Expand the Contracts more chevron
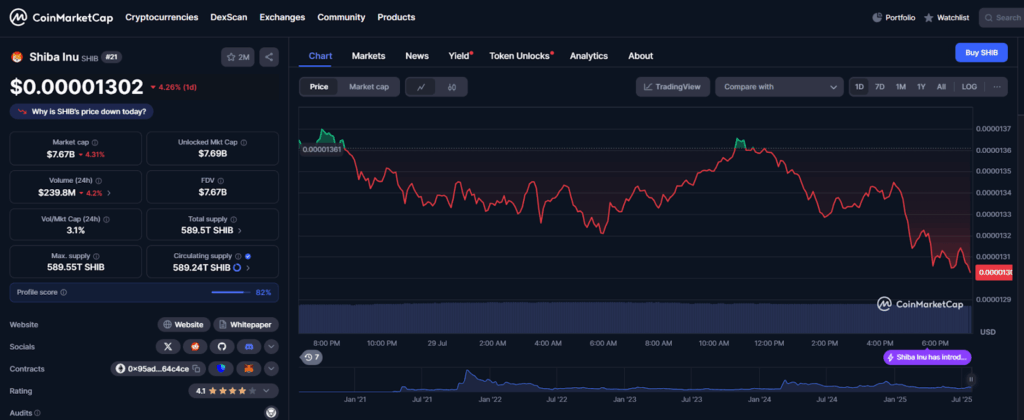The width and height of the screenshot is (1024, 420). coord(271,369)
